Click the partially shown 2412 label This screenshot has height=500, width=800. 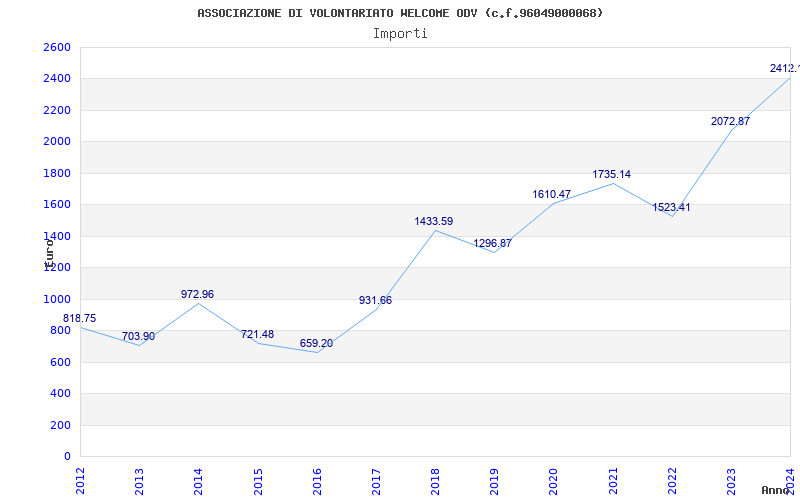coord(785,68)
